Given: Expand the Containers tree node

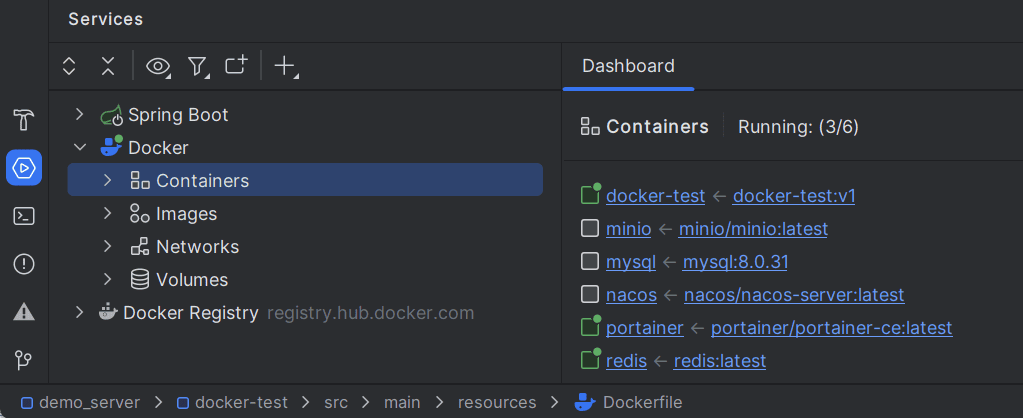Looking at the screenshot, I should coord(108,180).
